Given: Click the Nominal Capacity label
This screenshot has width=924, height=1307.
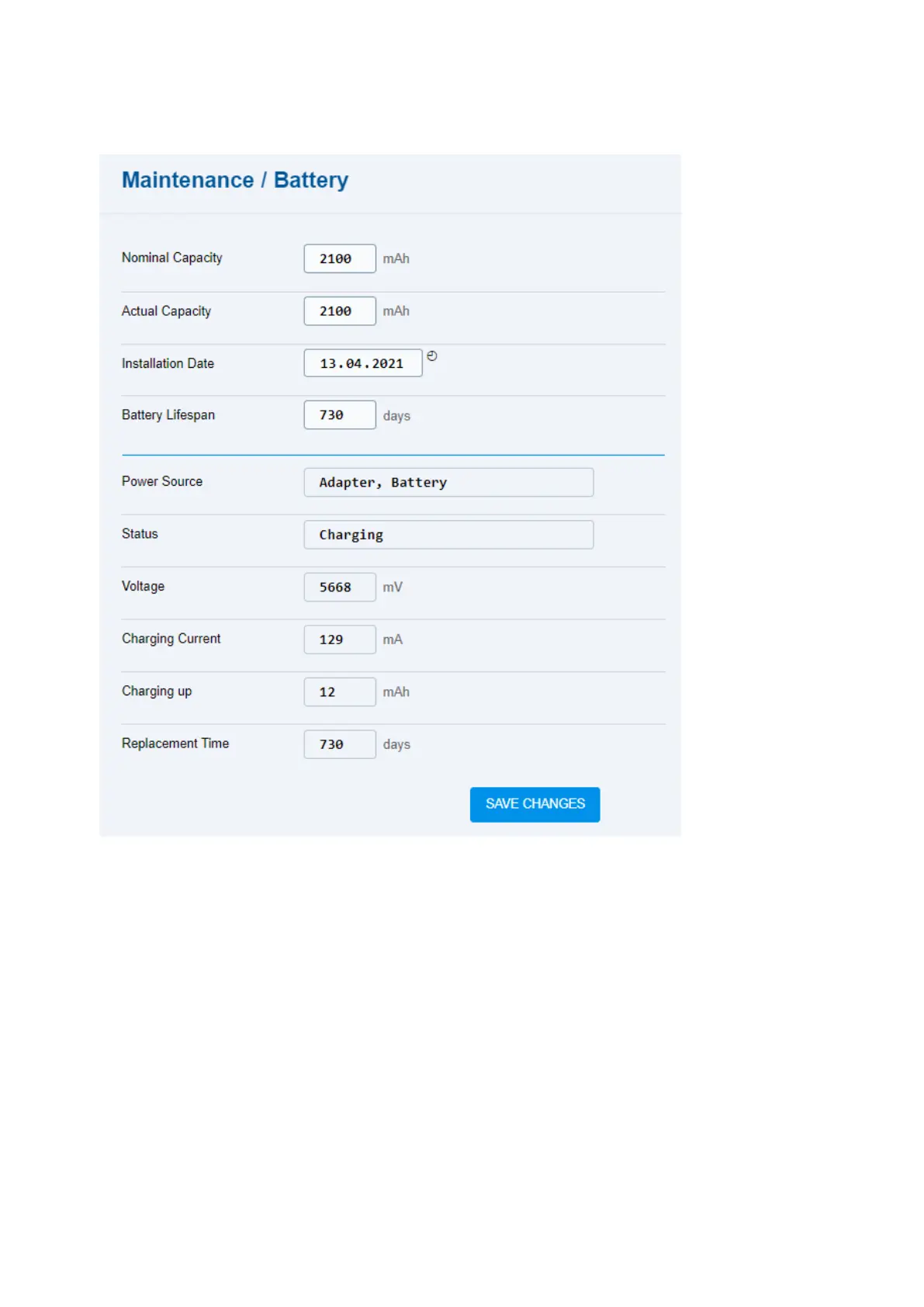Looking at the screenshot, I should [x=172, y=258].
